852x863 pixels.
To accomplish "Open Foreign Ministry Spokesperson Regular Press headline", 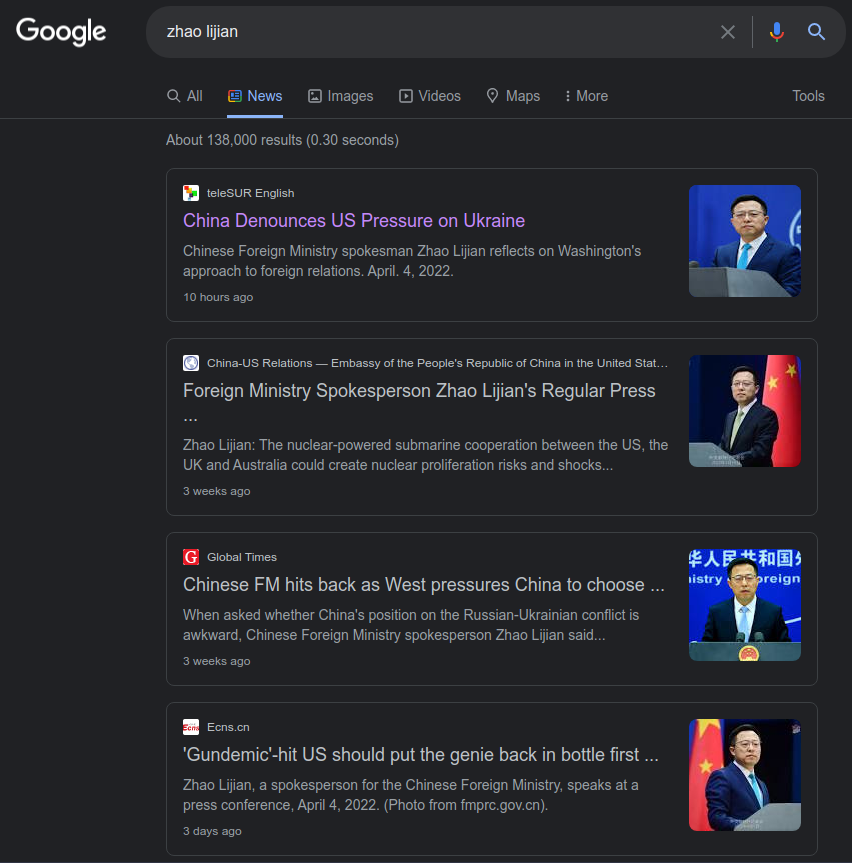I will click(419, 391).
